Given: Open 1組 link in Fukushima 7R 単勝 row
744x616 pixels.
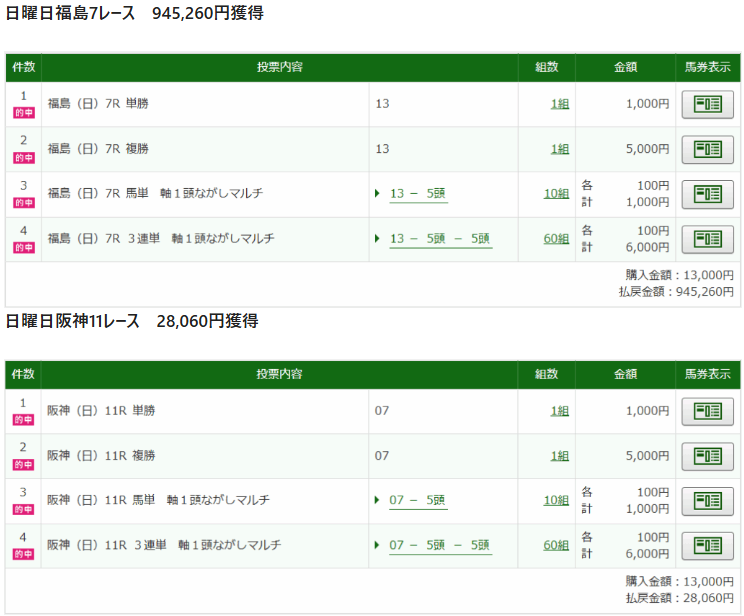Looking at the screenshot, I should tap(560, 104).
